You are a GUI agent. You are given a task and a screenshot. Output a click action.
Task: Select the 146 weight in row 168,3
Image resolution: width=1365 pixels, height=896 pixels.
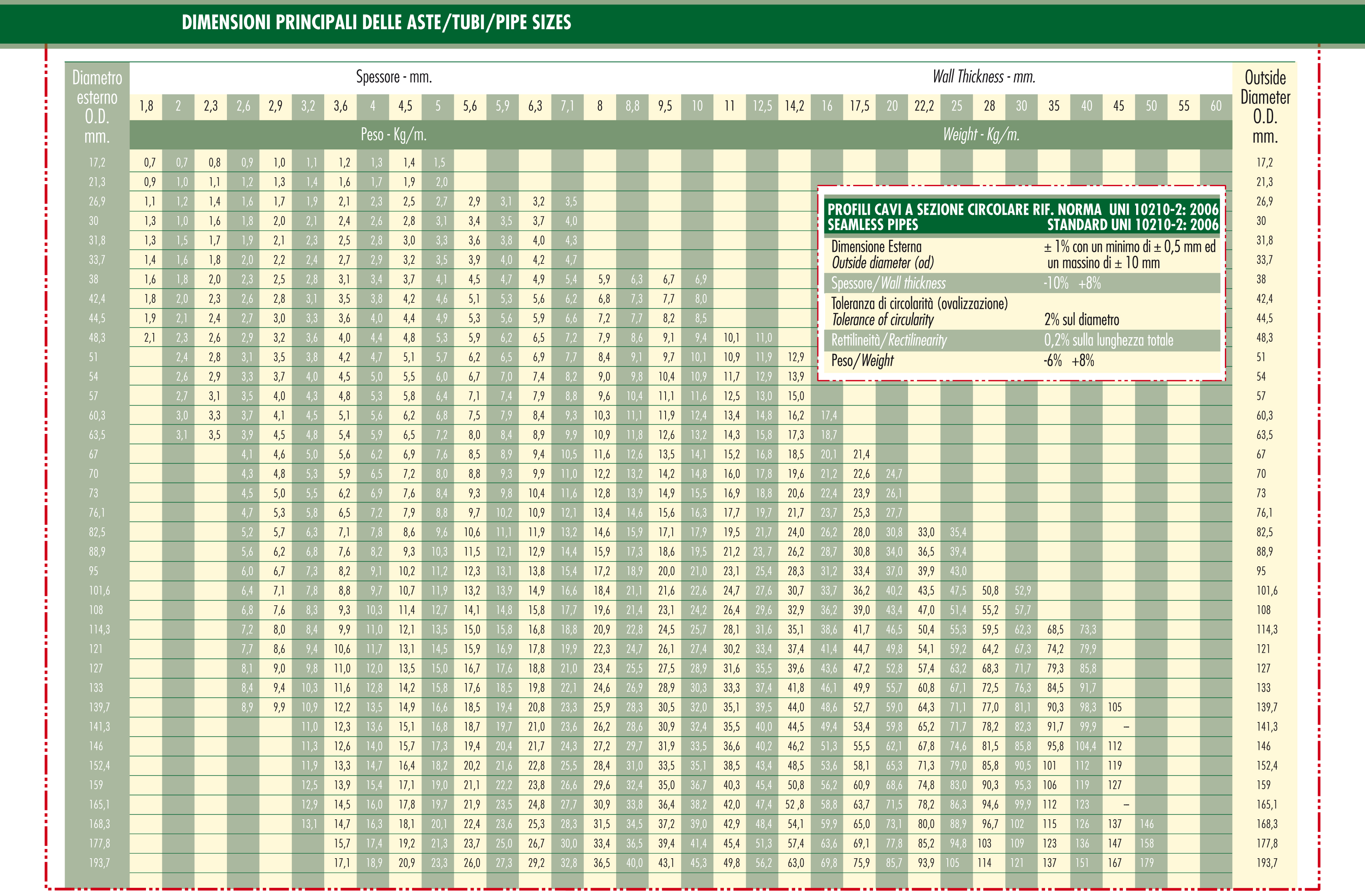tap(1147, 824)
